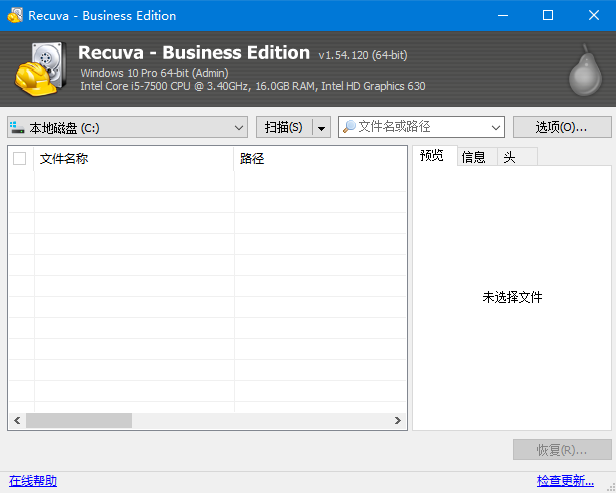Click the 未选择文件 text in preview pane
This screenshot has height=493, width=616.
(x=512, y=297)
